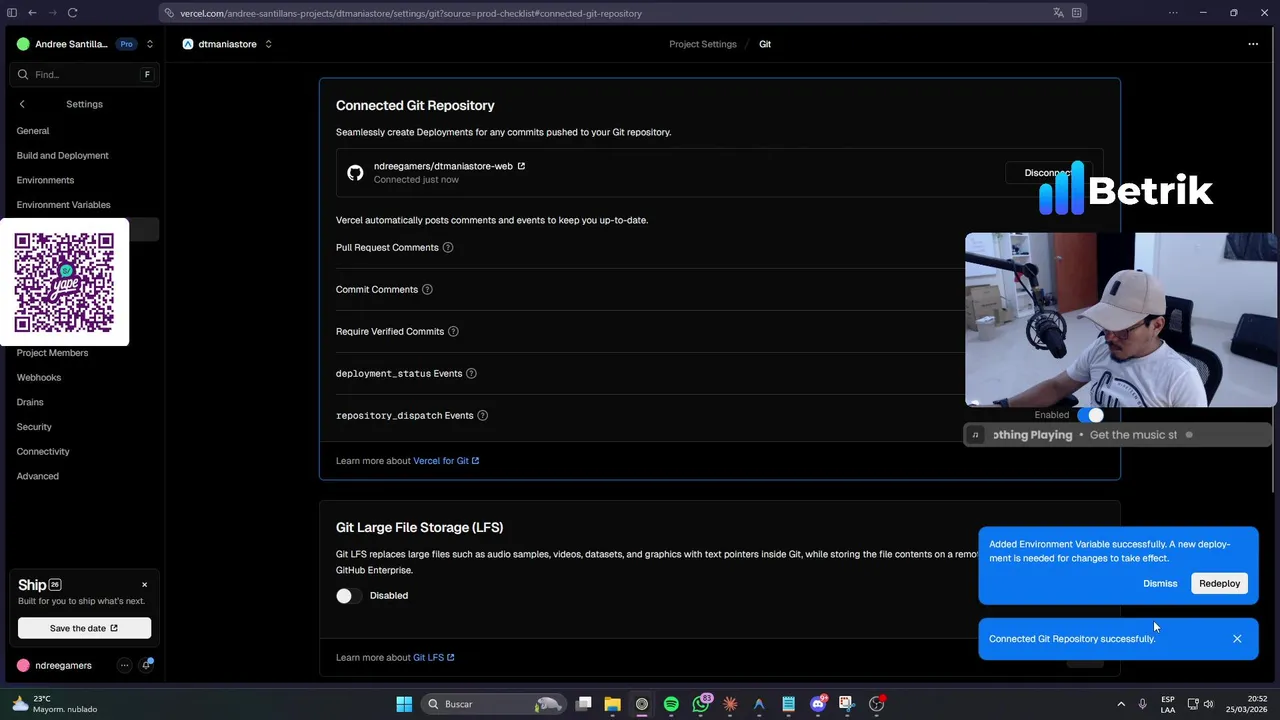Click the Git breadcrumb
This screenshot has width=1280, height=720.
coord(765,44)
